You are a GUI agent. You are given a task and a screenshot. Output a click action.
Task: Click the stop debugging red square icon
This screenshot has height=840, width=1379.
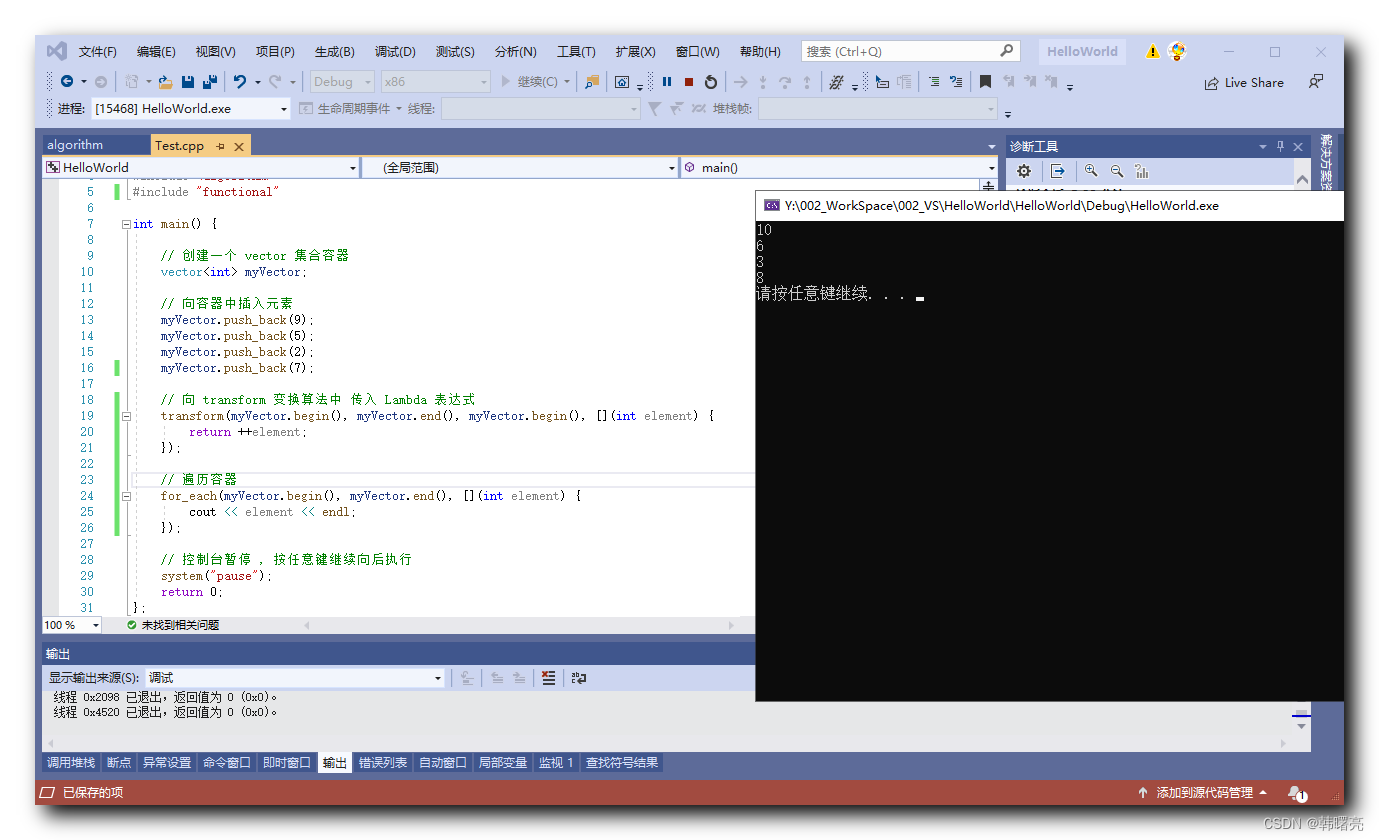click(690, 81)
